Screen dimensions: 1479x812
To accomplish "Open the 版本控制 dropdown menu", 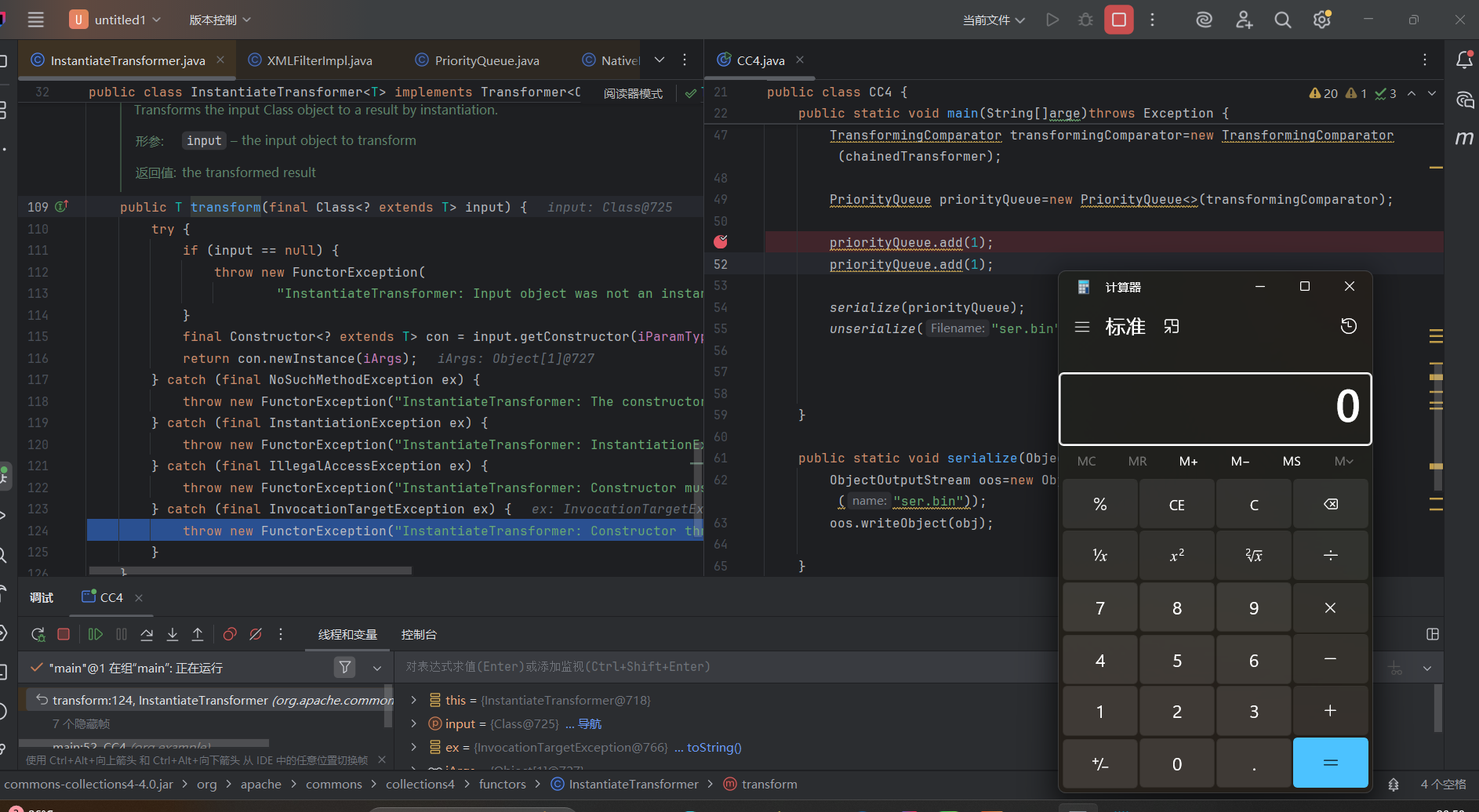I will pos(220,20).
